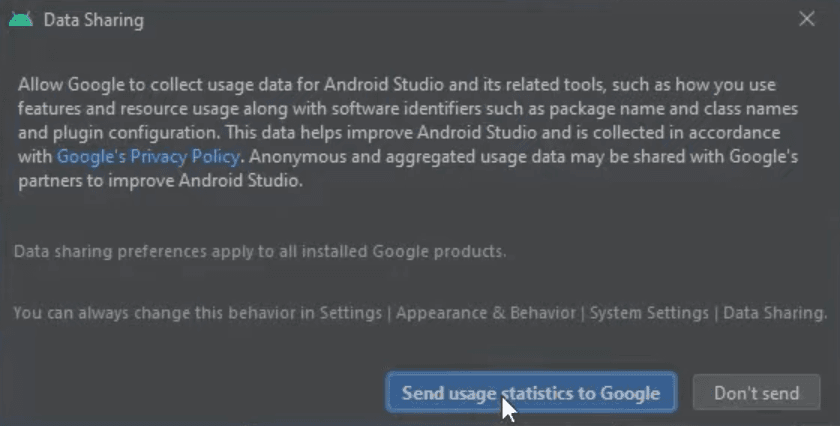
Task: Click paragraph starting 'Allow Google to collect usage data'
Action: coord(408,132)
